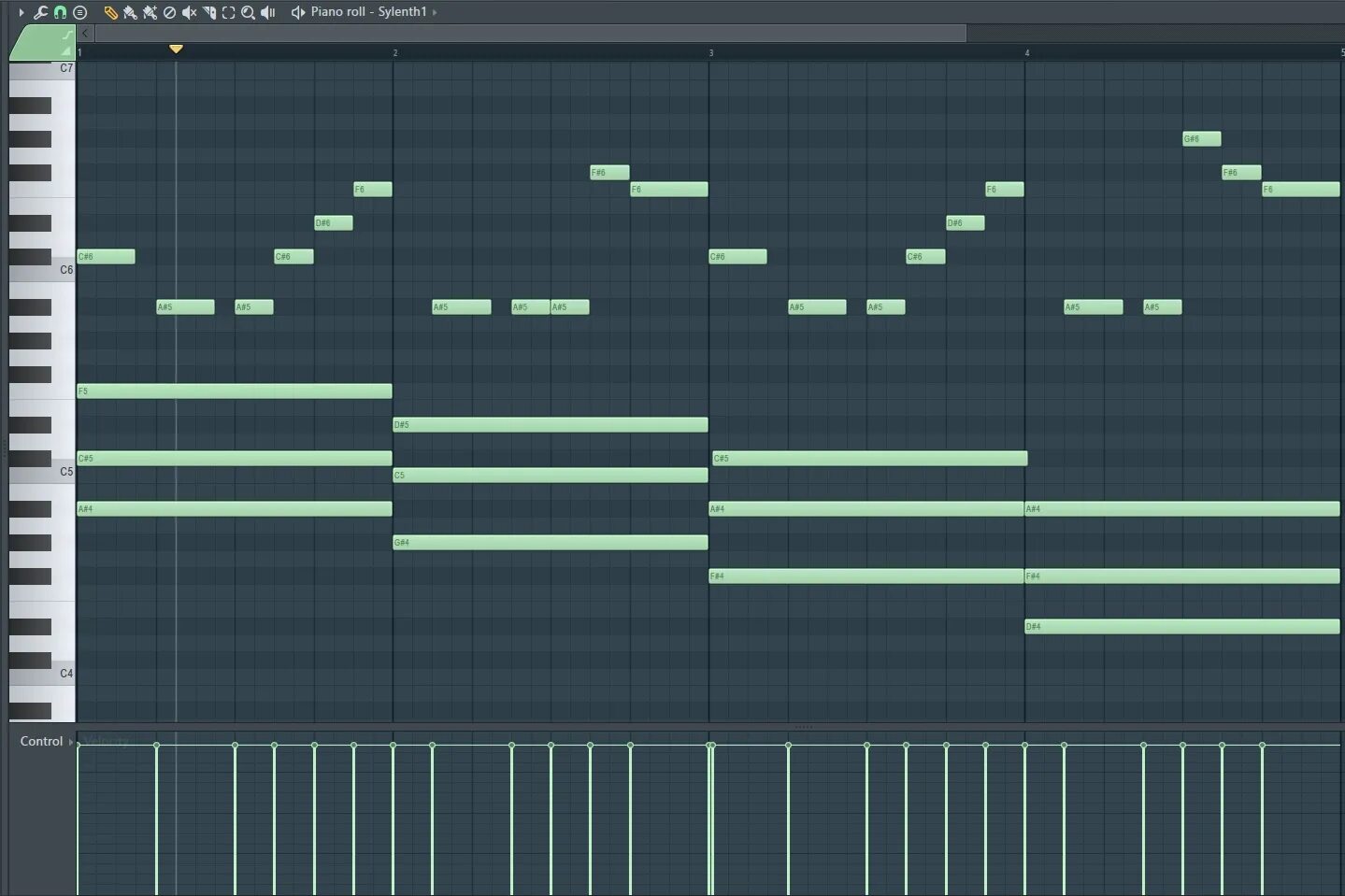Open the wrench Tools menu
Viewport: 1345px width, 896px height.
pyautogui.click(x=40, y=12)
